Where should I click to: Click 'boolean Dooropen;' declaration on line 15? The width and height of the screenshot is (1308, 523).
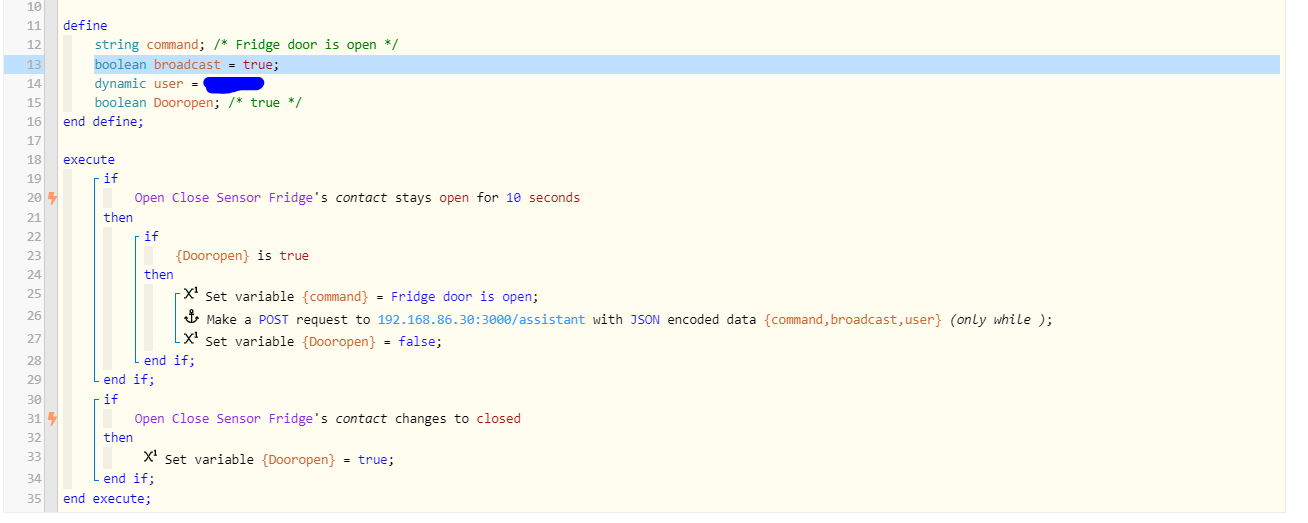(x=156, y=103)
